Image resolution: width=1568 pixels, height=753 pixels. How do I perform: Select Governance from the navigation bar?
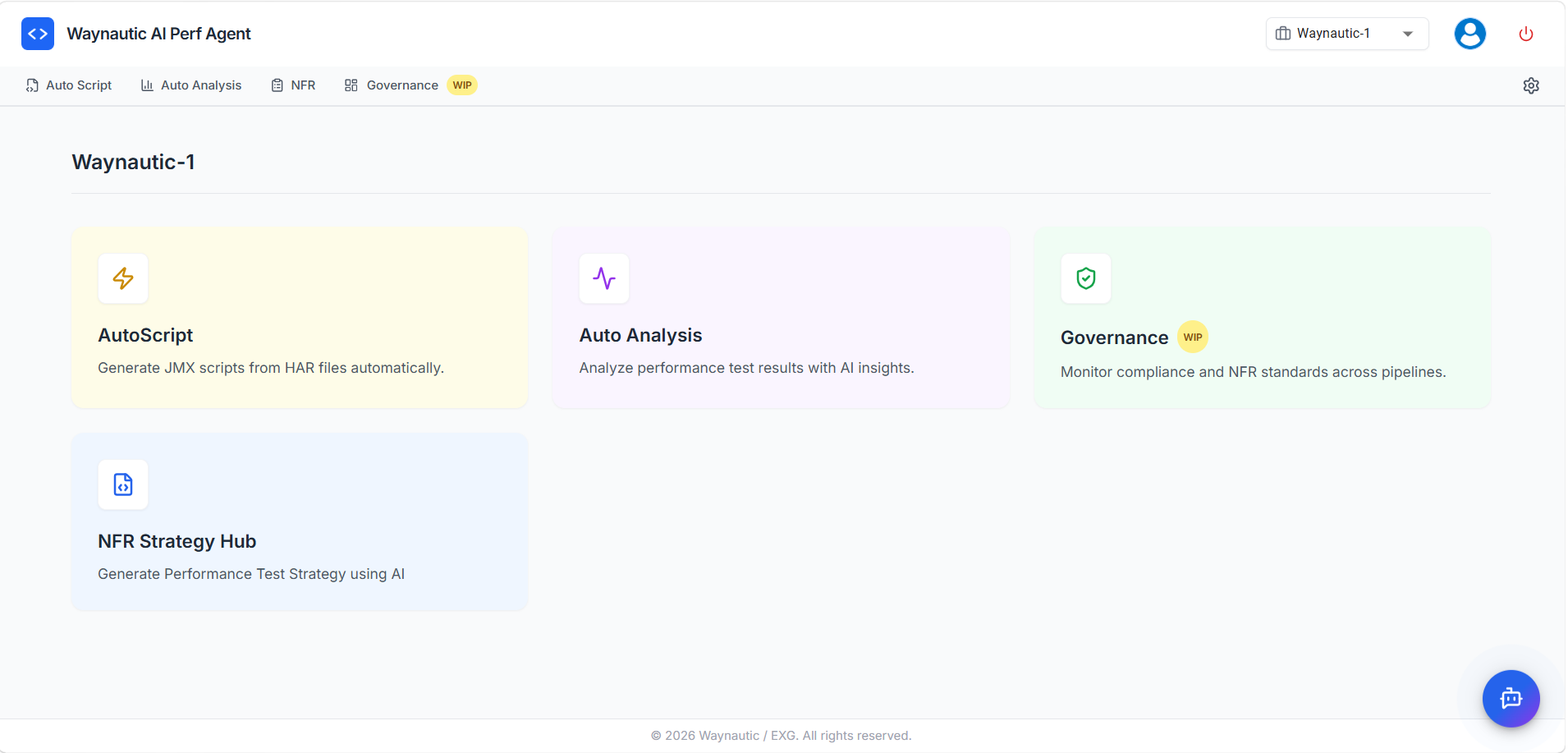pyautogui.click(x=392, y=85)
